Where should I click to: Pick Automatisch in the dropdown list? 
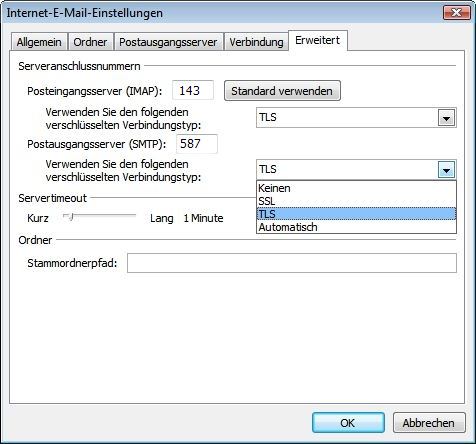coord(356,227)
